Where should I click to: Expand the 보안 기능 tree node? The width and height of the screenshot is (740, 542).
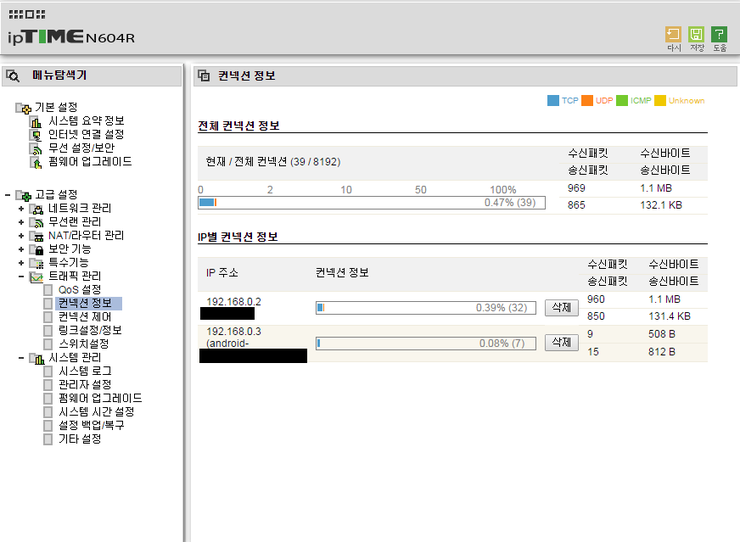21,249
